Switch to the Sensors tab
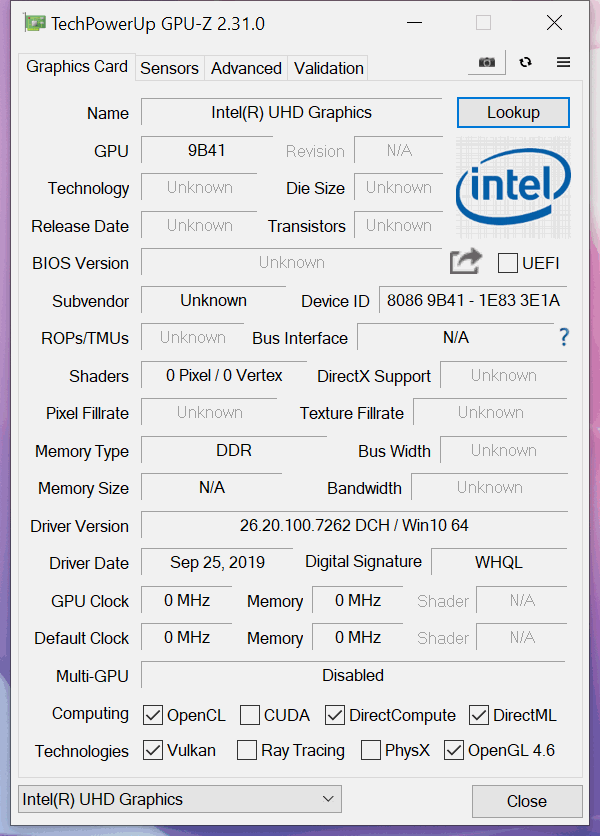 (x=169, y=68)
